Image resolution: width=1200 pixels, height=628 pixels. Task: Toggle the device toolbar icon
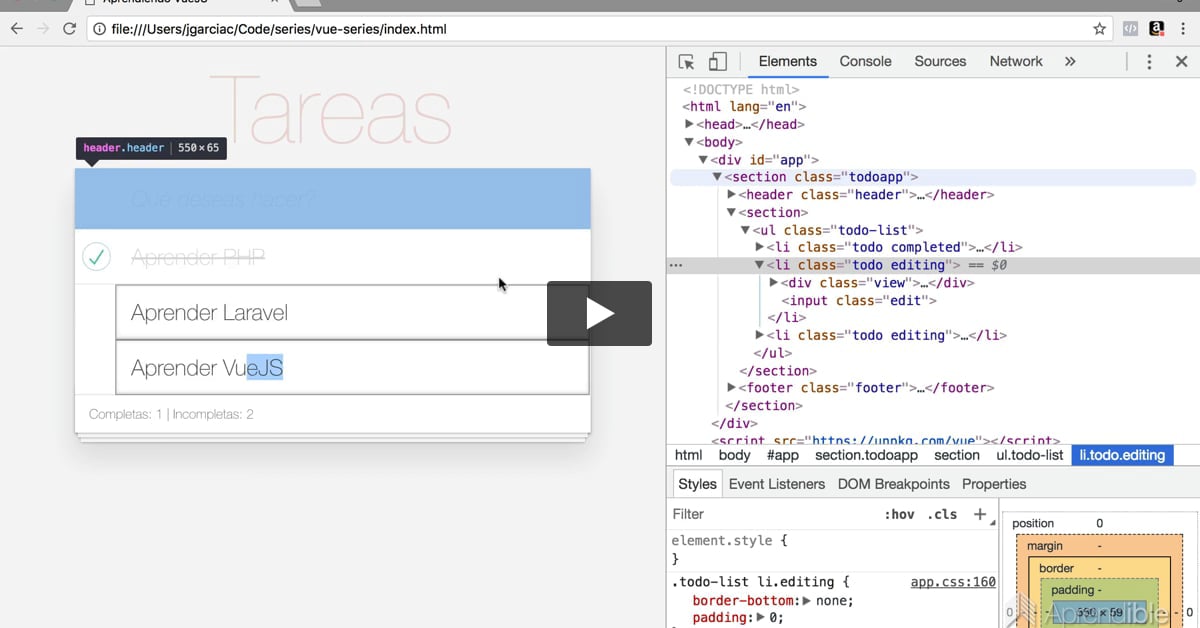(717, 62)
